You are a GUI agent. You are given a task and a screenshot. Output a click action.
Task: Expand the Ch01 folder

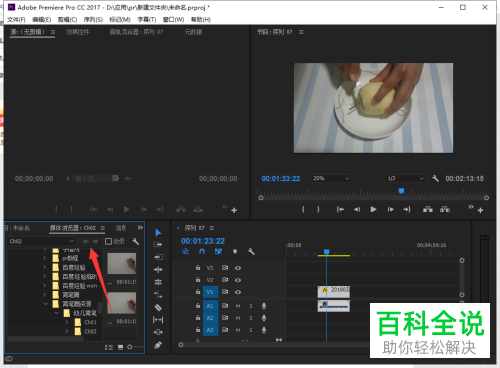(x=67, y=322)
